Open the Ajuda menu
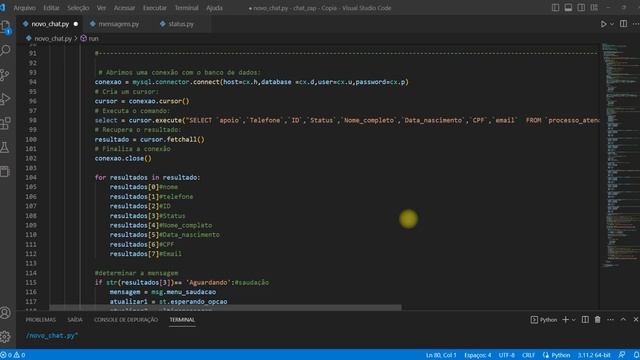 coord(214,8)
